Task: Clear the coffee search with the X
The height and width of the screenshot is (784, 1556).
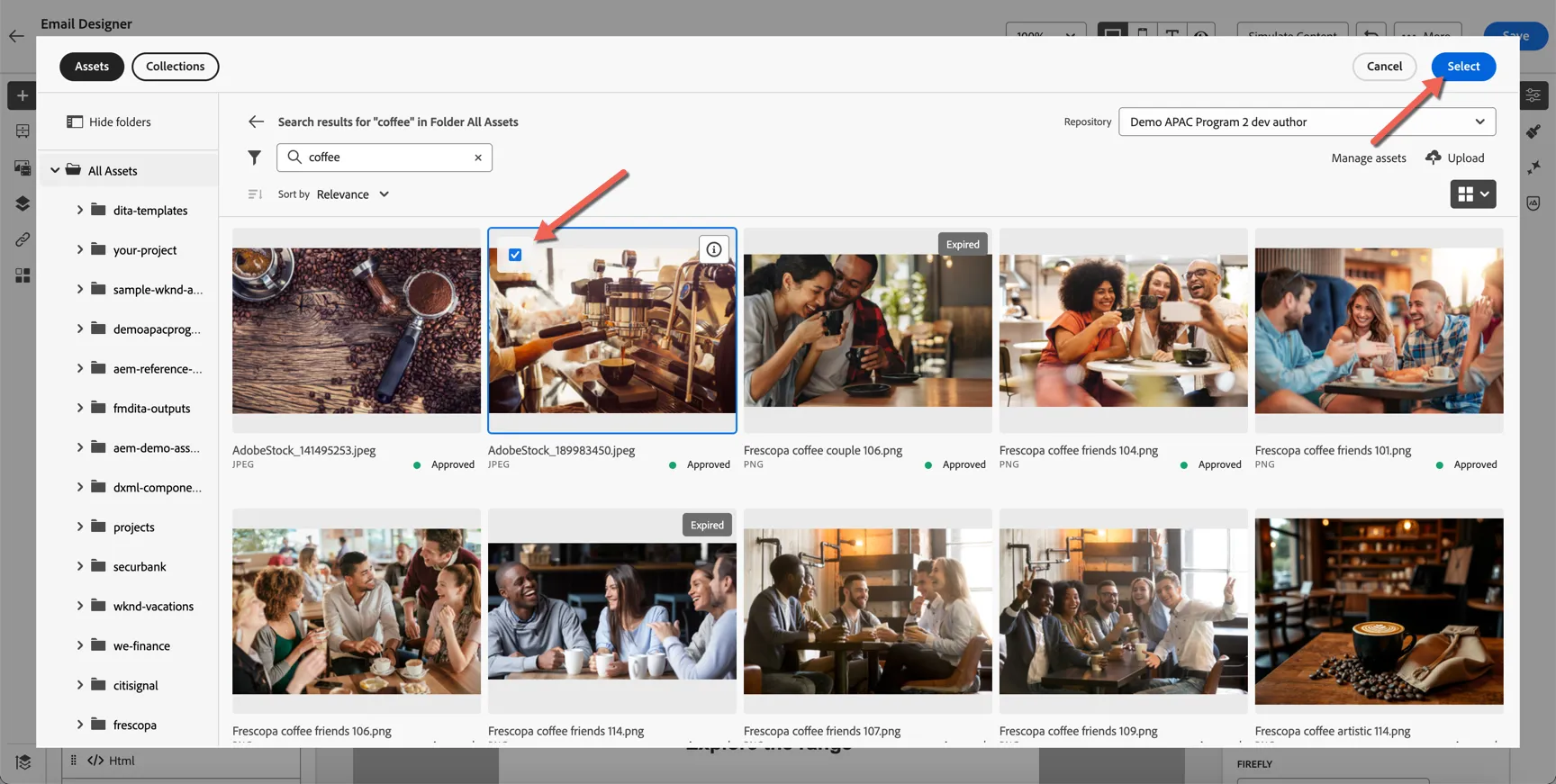Action: (478, 158)
